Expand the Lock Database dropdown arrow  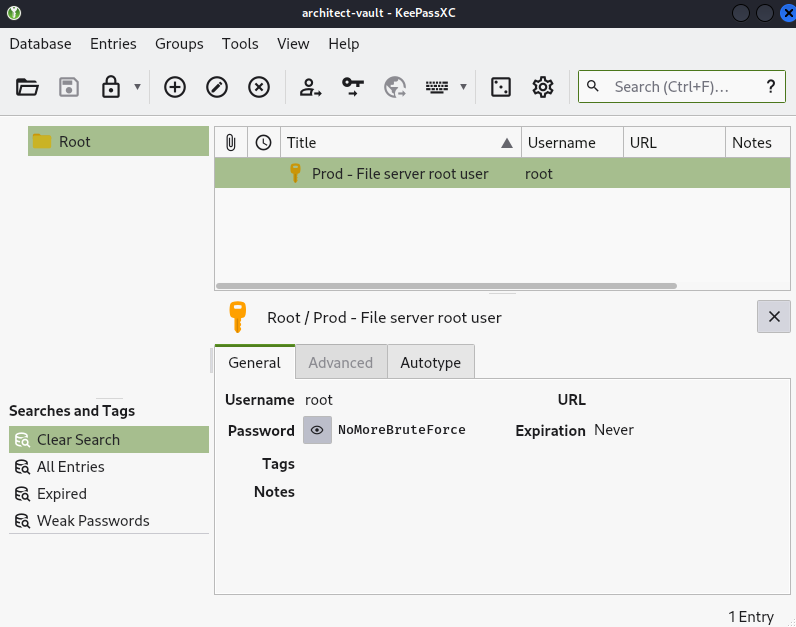[x=137, y=87]
